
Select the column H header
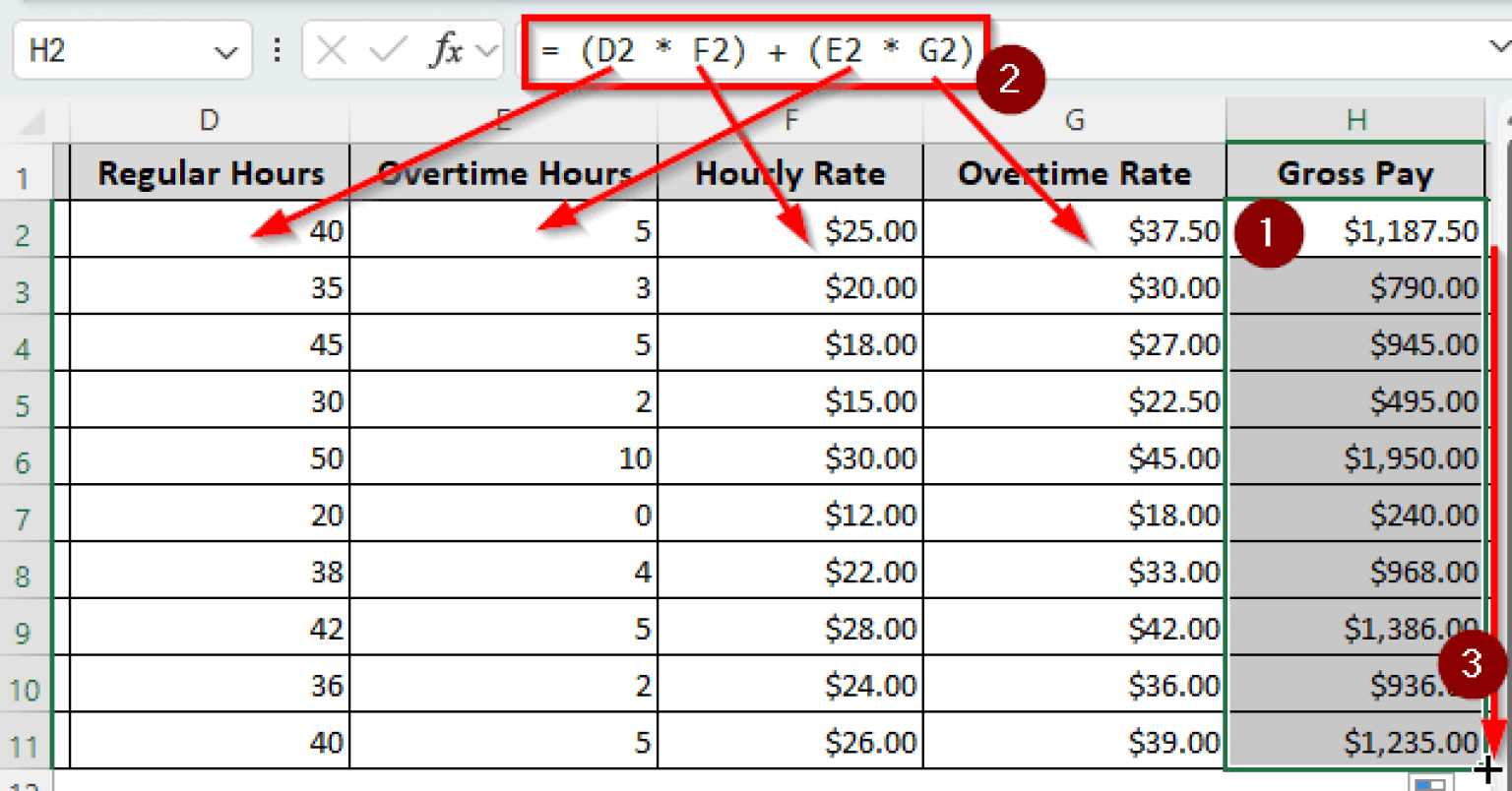pyautogui.click(x=1356, y=120)
